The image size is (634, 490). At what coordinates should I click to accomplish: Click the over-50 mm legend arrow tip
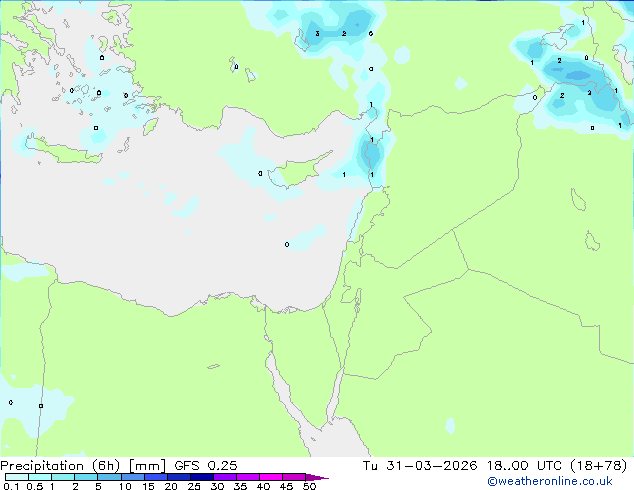pyautogui.click(x=317, y=477)
